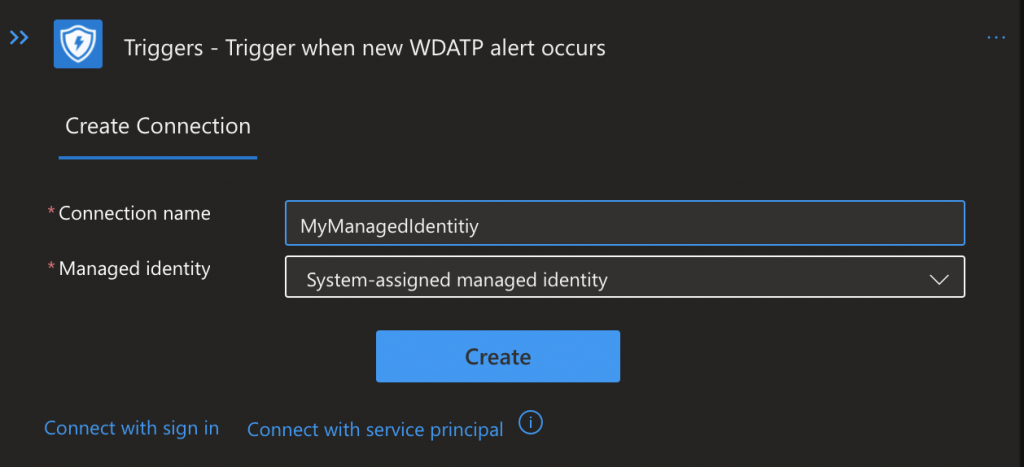The width and height of the screenshot is (1024, 467).
Task: Click the info icon beside service principal
Action: pos(531,423)
